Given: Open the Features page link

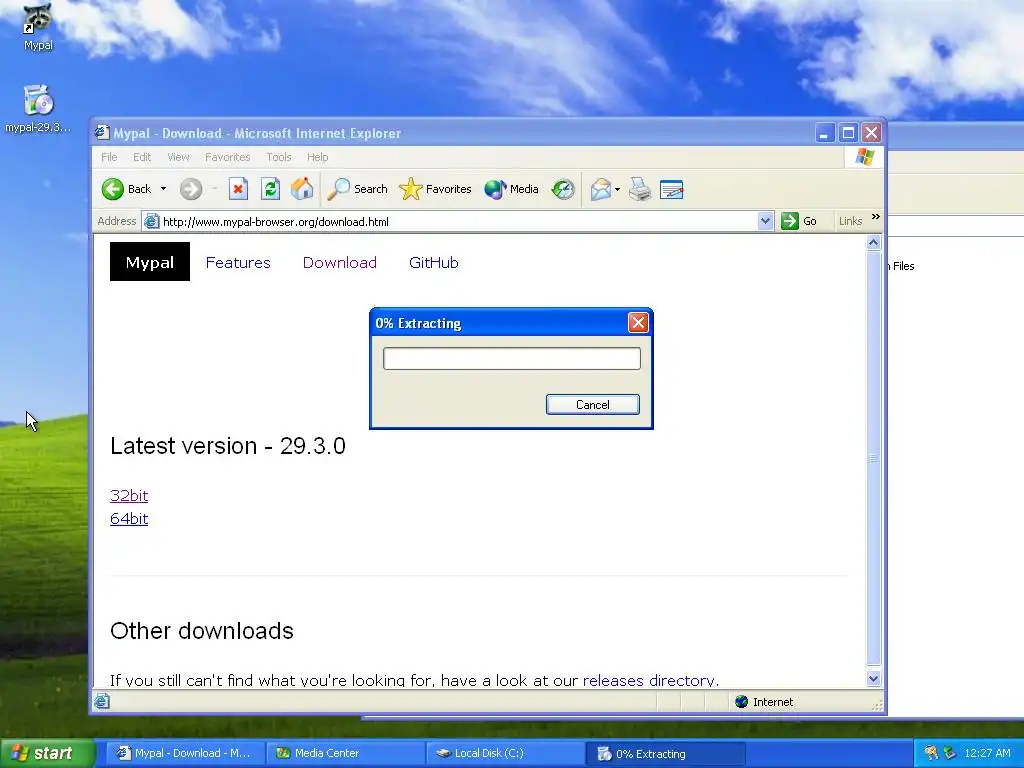Looking at the screenshot, I should [238, 263].
